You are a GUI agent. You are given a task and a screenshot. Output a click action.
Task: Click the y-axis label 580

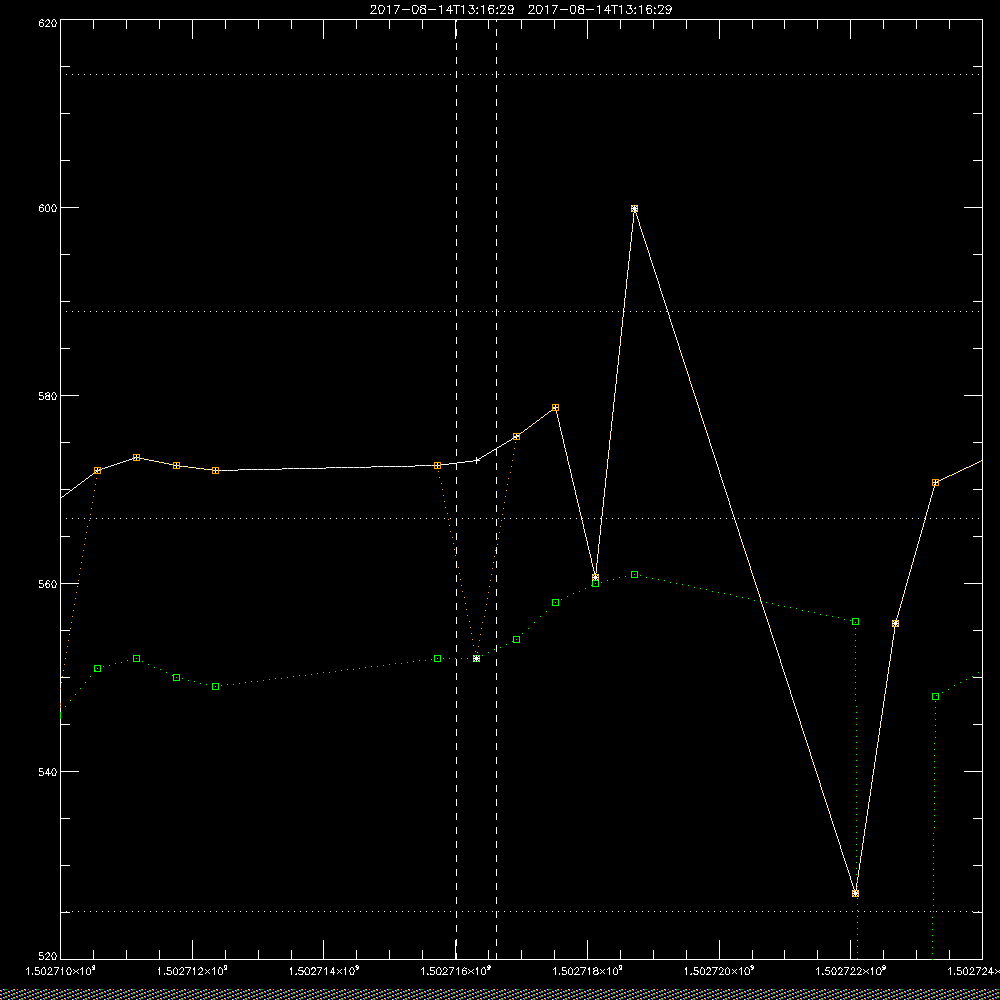point(48,395)
